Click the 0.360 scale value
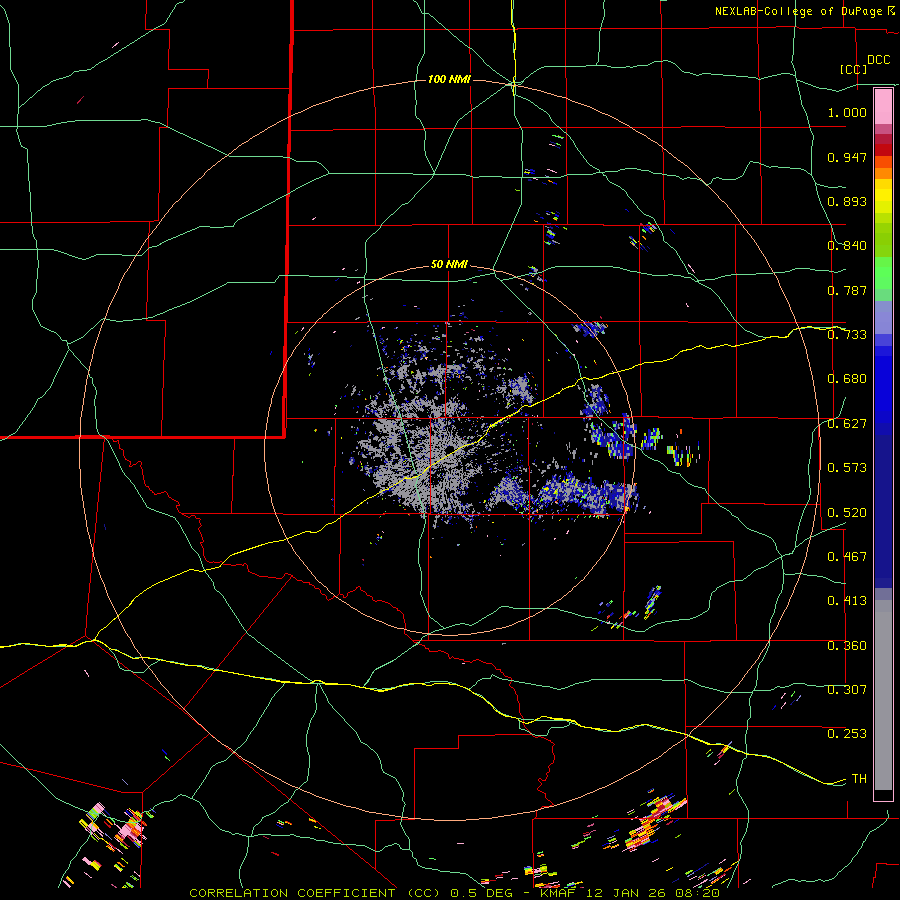 click(x=847, y=646)
